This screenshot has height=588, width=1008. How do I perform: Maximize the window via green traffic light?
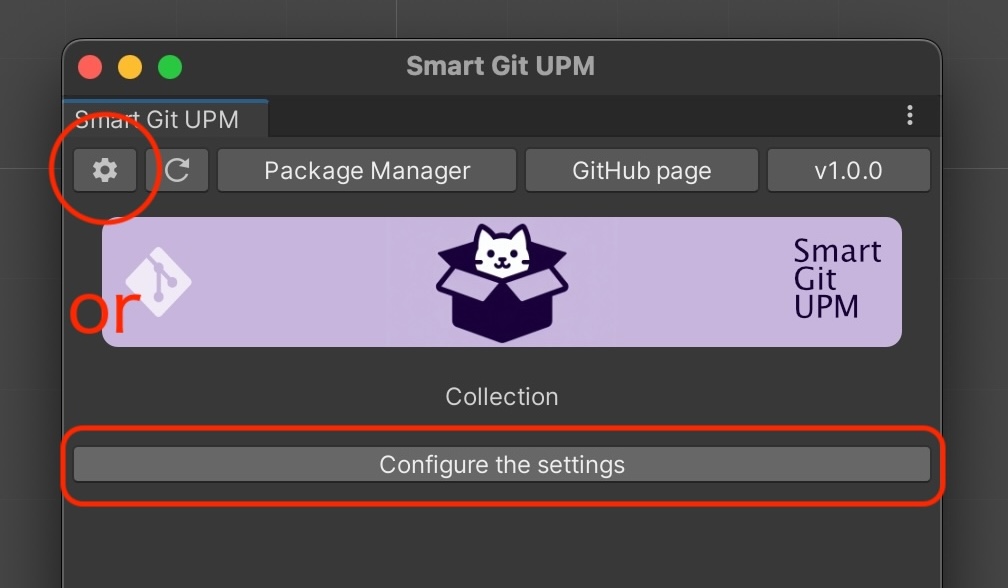(170, 66)
